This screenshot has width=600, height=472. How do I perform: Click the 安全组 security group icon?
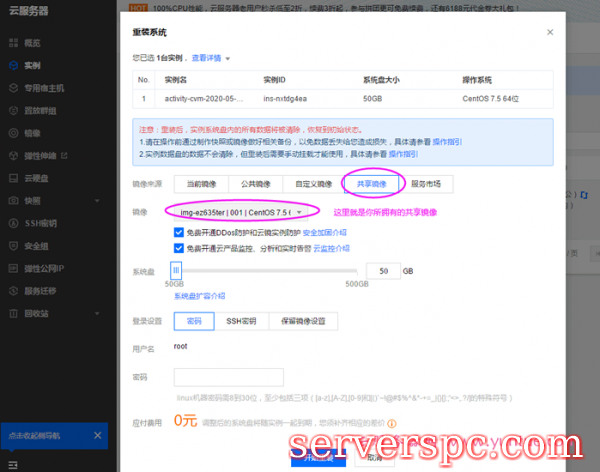click(13, 245)
